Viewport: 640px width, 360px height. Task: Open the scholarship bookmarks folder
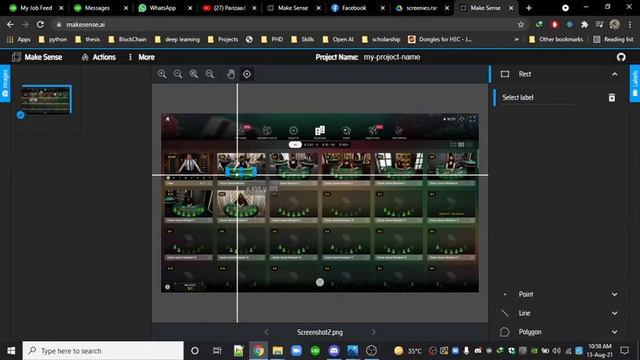click(x=381, y=39)
